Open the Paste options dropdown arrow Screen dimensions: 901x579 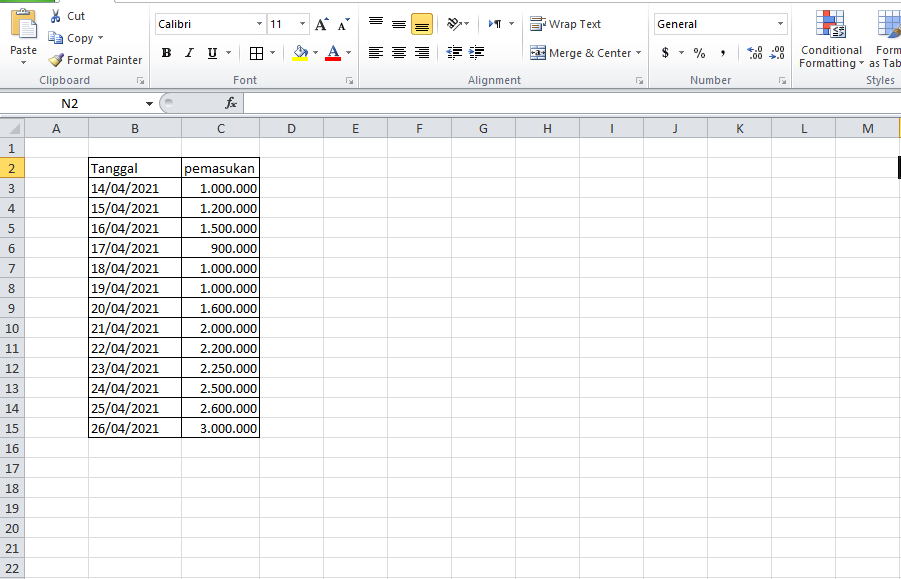coord(24,63)
